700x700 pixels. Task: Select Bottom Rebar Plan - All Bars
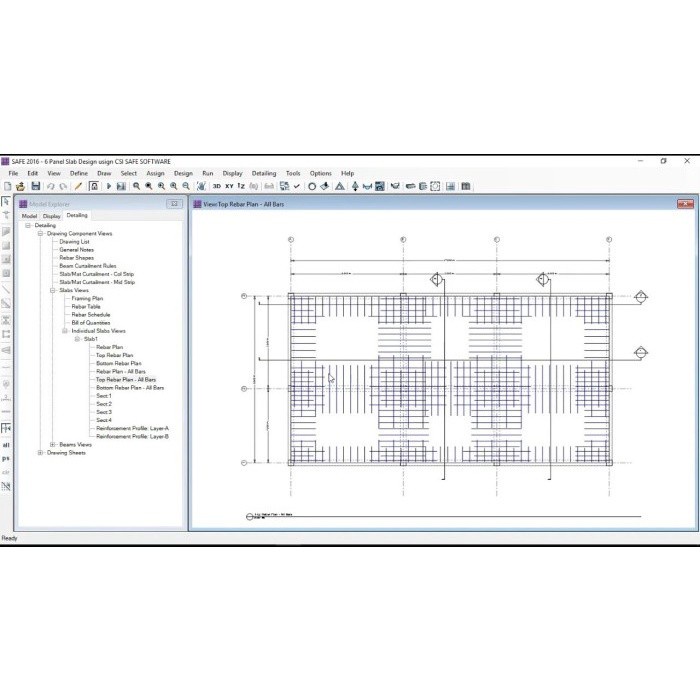pyautogui.click(x=130, y=388)
